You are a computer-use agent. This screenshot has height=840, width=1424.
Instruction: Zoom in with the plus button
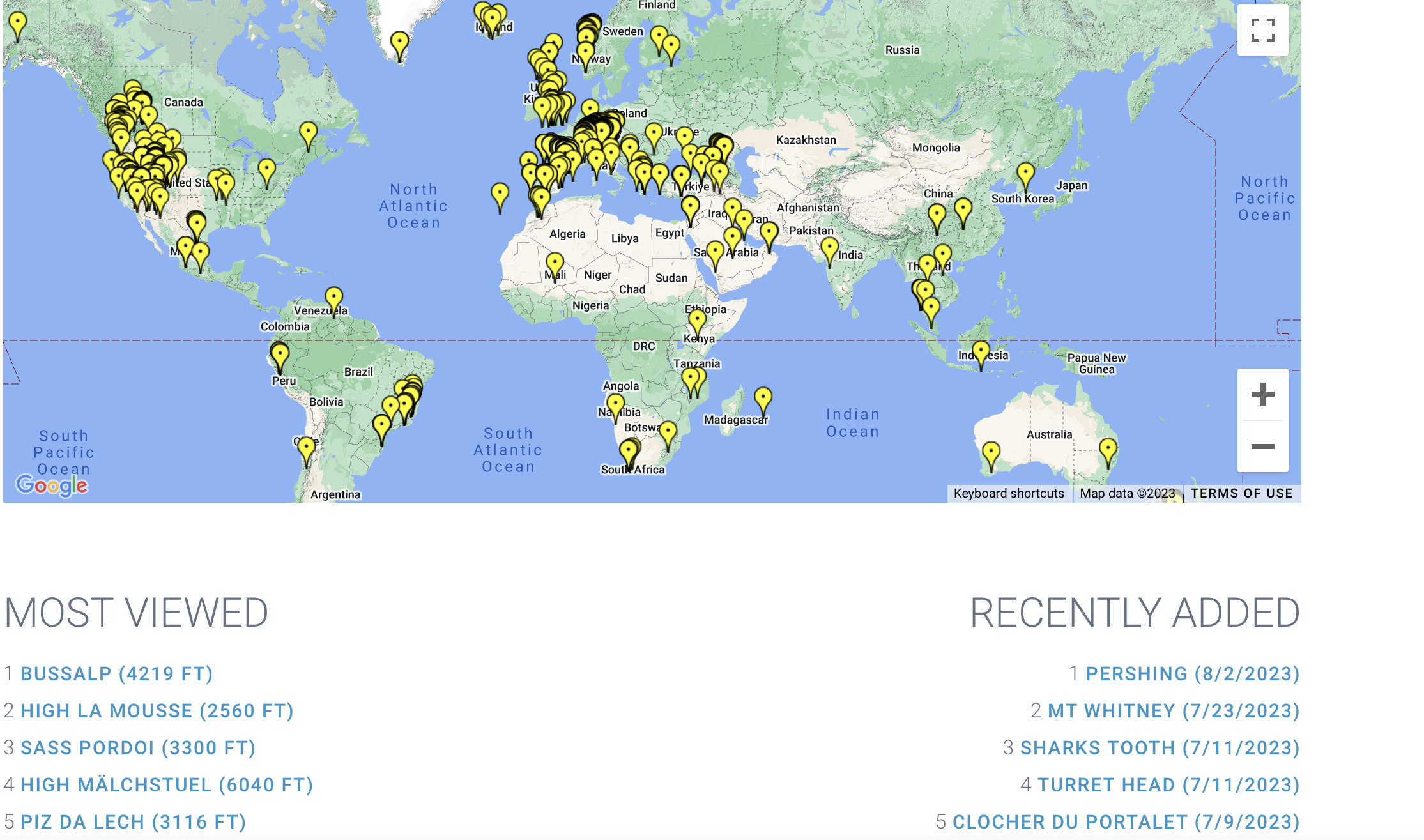[x=1262, y=394]
